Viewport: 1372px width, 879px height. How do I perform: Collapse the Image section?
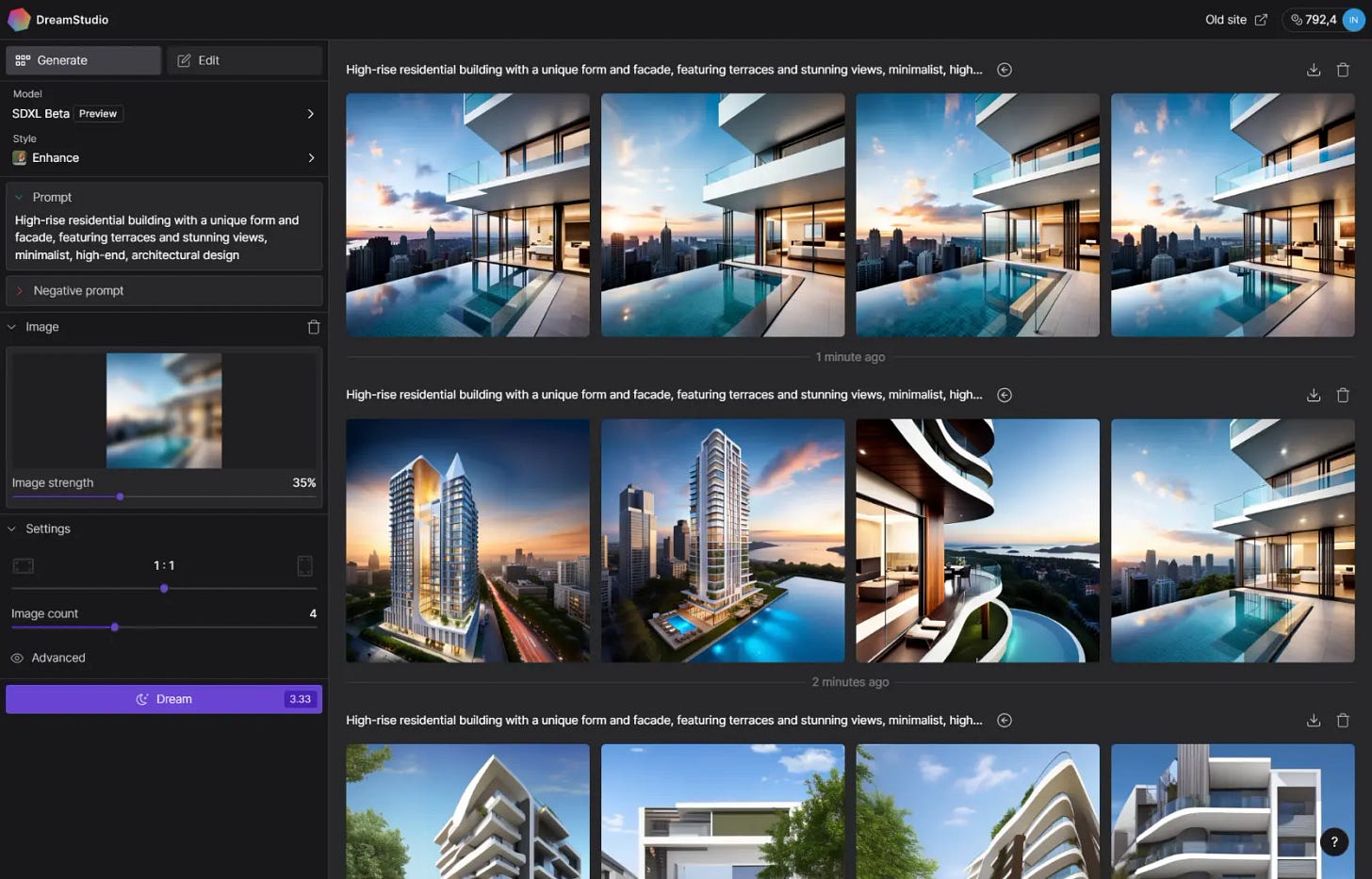pyautogui.click(x=12, y=327)
